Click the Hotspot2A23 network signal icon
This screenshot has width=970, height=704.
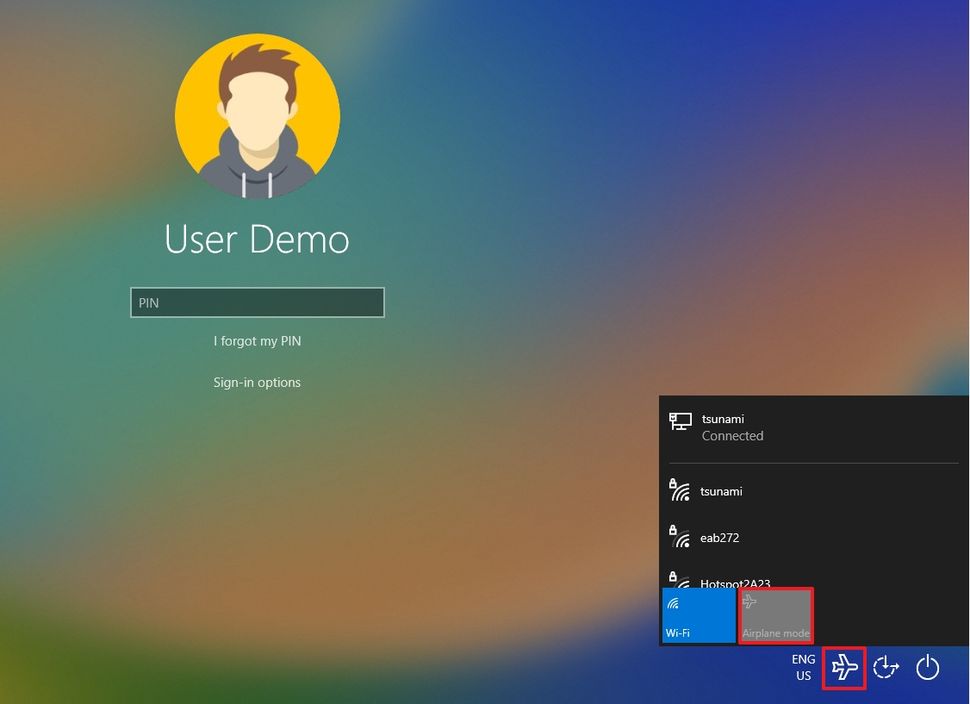[682, 583]
